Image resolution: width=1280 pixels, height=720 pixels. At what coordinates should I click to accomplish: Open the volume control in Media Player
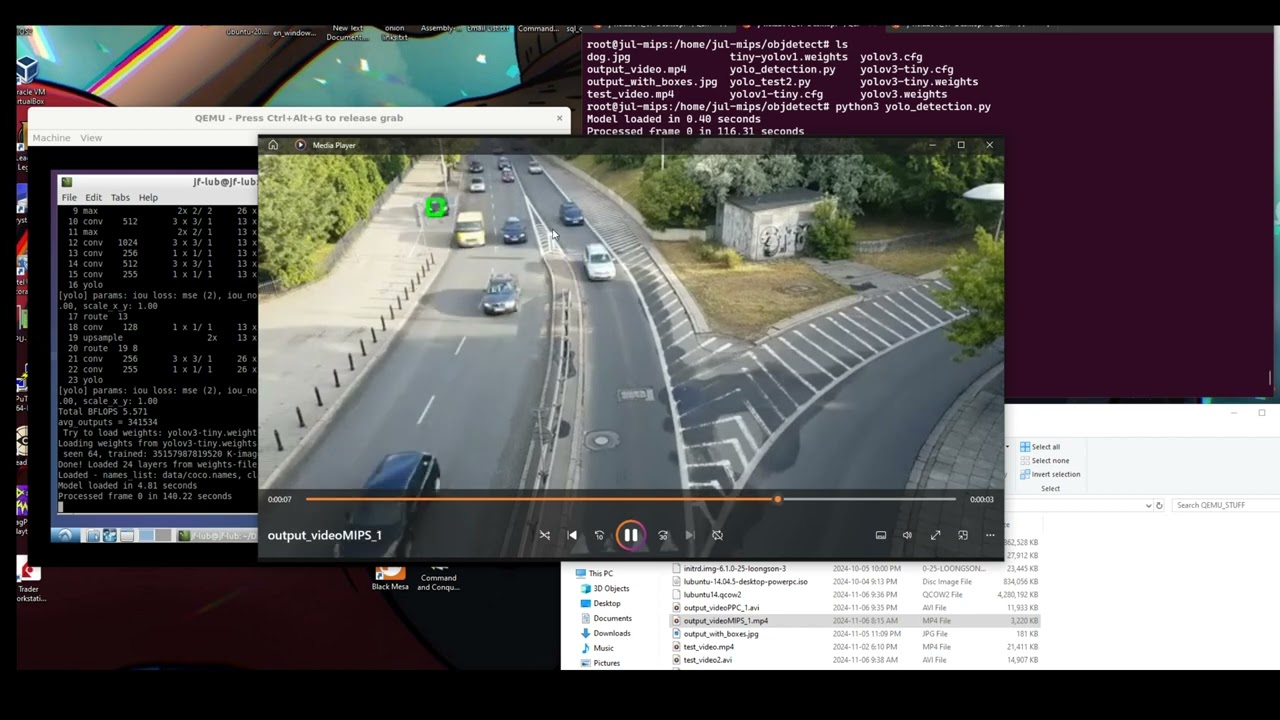[907, 535]
